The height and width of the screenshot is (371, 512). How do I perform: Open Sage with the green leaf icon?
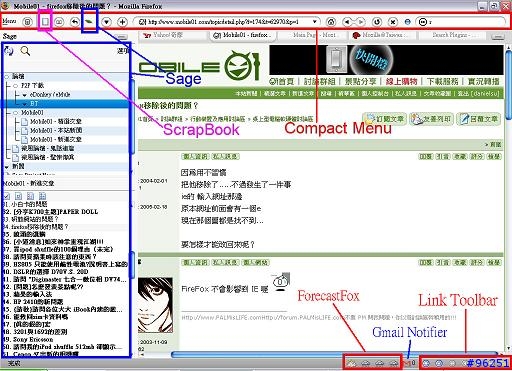[x=89, y=22]
